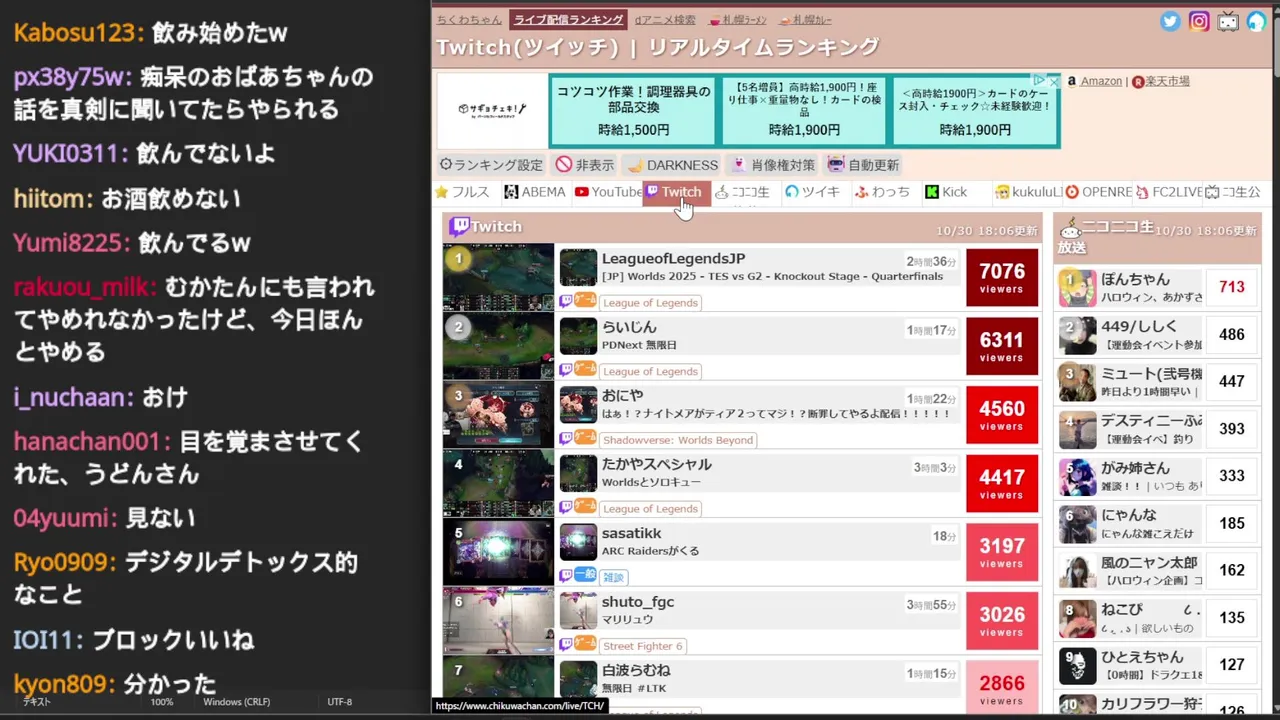
Task: Click the 7076 viewers count box
Action: pyautogui.click(x=1002, y=277)
